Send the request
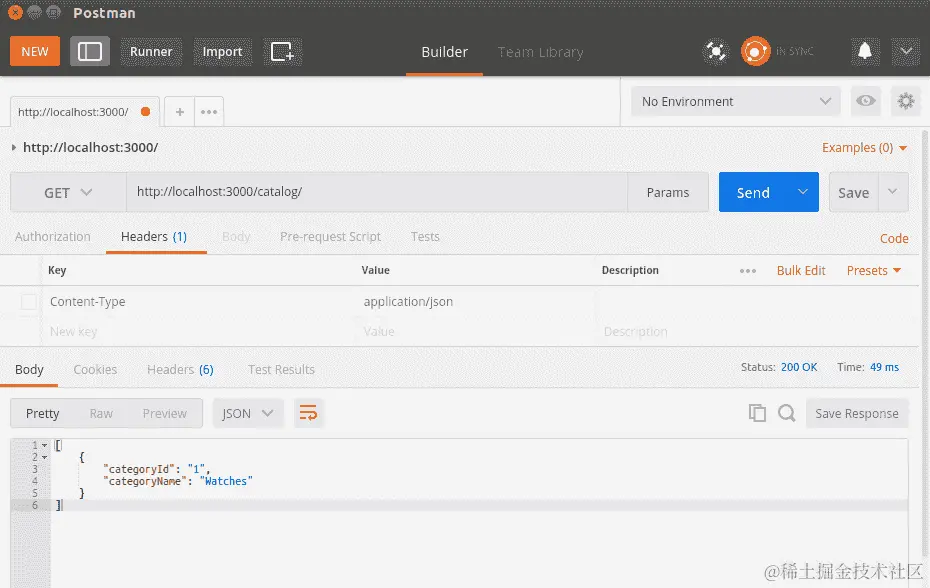 click(753, 192)
